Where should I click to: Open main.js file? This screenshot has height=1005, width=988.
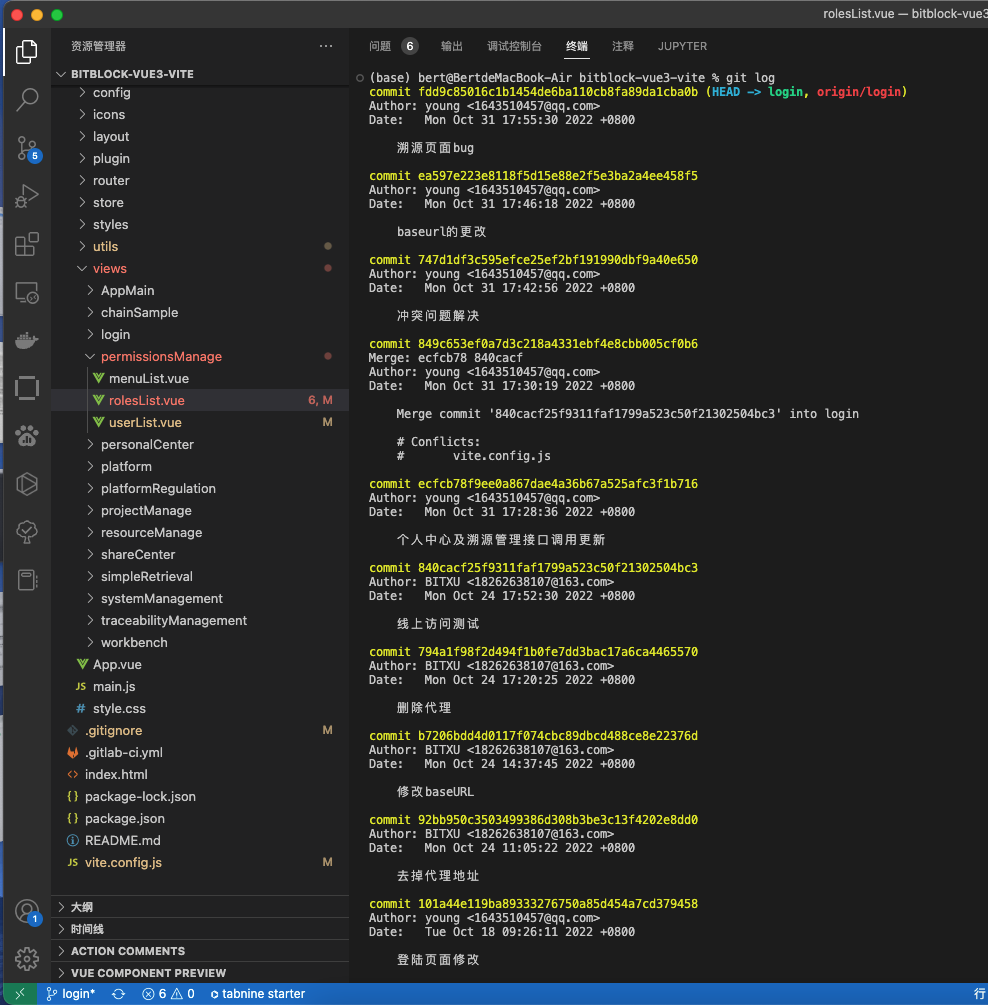[200, 686]
